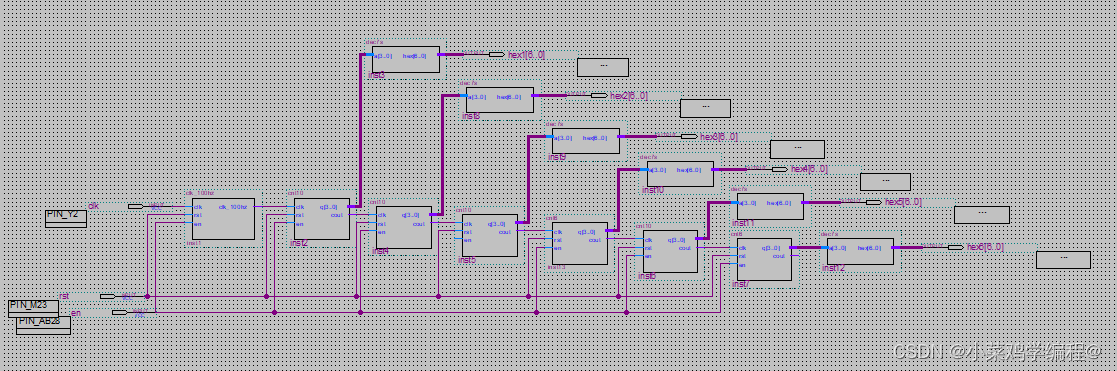
Task: Click the hex5[6..0] output pin symbol
Action: 873,202
